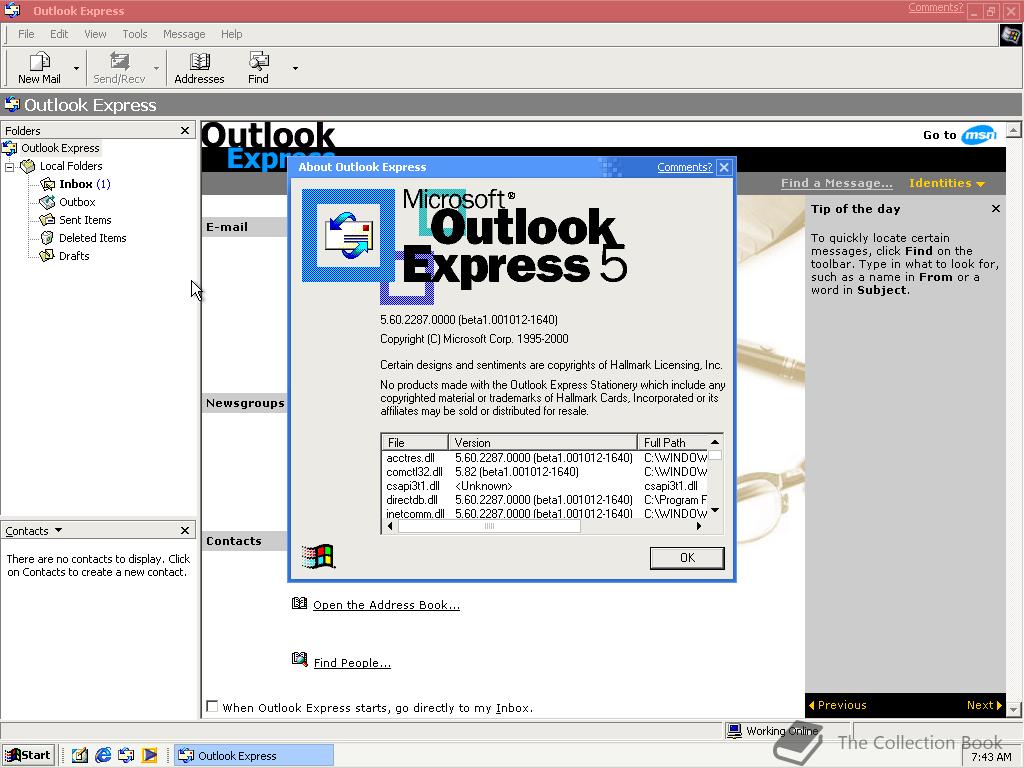The image size is (1024, 768).
Task: Click the file list horizontal scrollbar thumb
Action: (x=489, y=526)
